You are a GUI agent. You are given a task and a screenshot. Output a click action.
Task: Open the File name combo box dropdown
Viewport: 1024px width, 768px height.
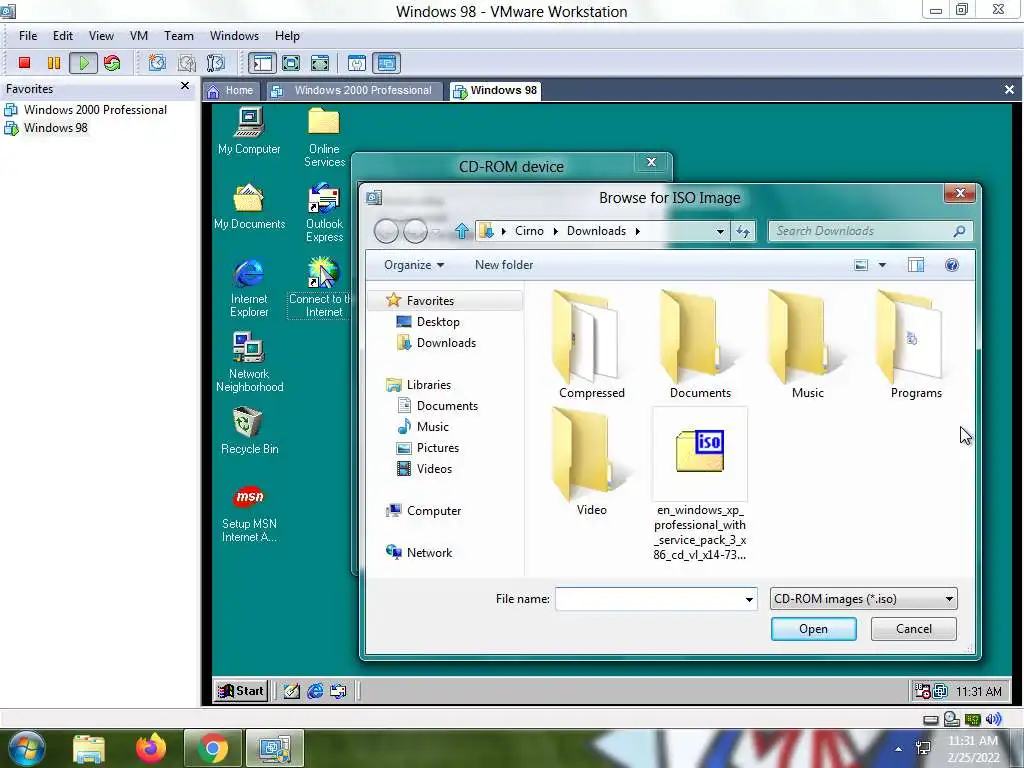(749, 599)
